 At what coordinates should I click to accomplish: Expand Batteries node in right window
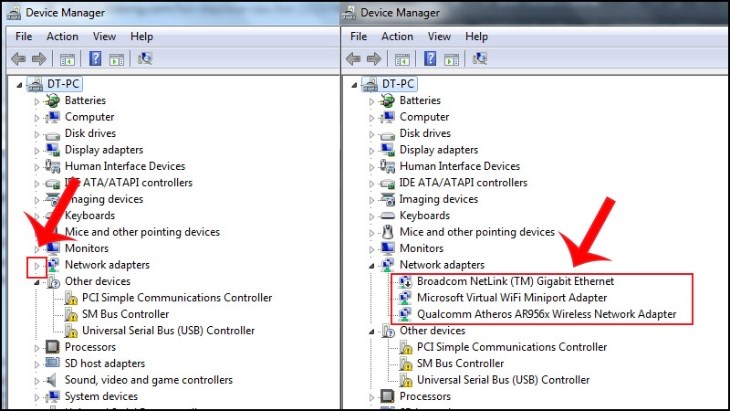(372, 101)
